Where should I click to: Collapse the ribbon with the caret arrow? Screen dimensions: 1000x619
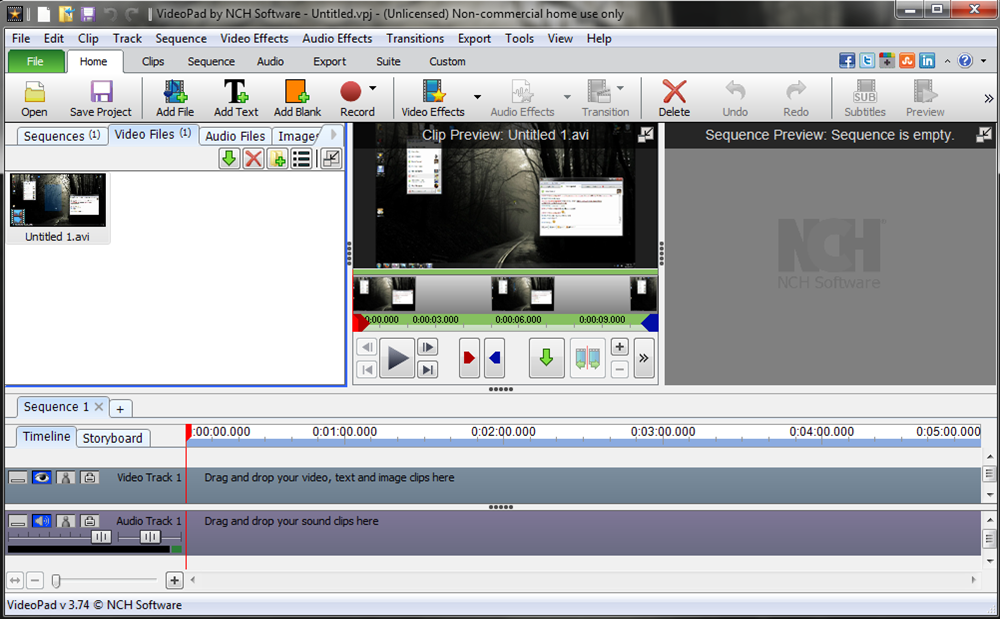tap(948, 61)
